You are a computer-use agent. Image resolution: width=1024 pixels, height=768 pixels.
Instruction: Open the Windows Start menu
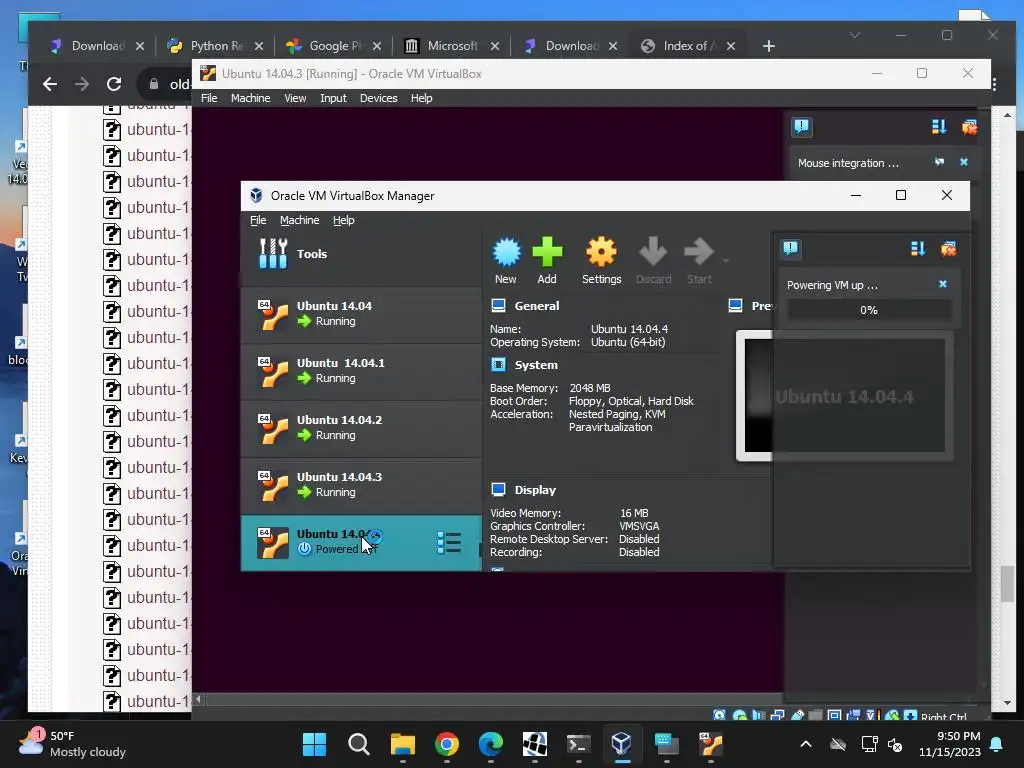point(314,744)
